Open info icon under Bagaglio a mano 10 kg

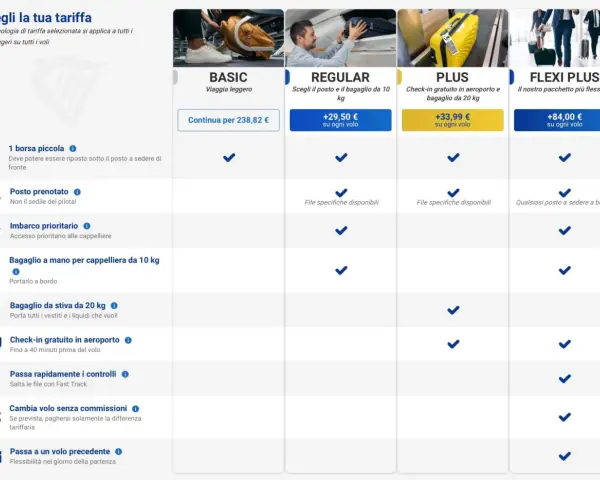click(16, 272)
